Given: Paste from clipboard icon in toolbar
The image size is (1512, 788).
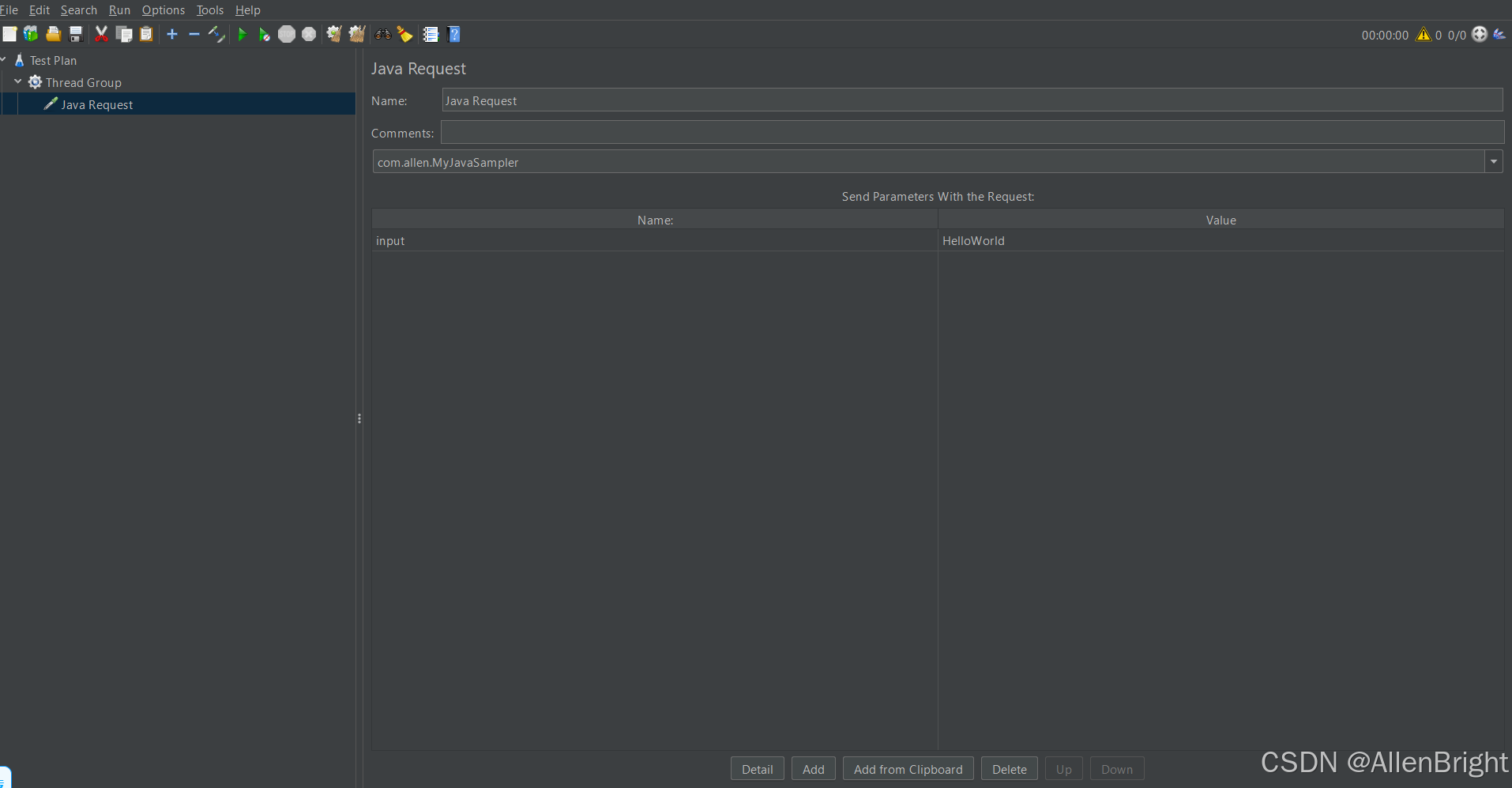Looking at the screenshot, I should [x=146, y=34].
